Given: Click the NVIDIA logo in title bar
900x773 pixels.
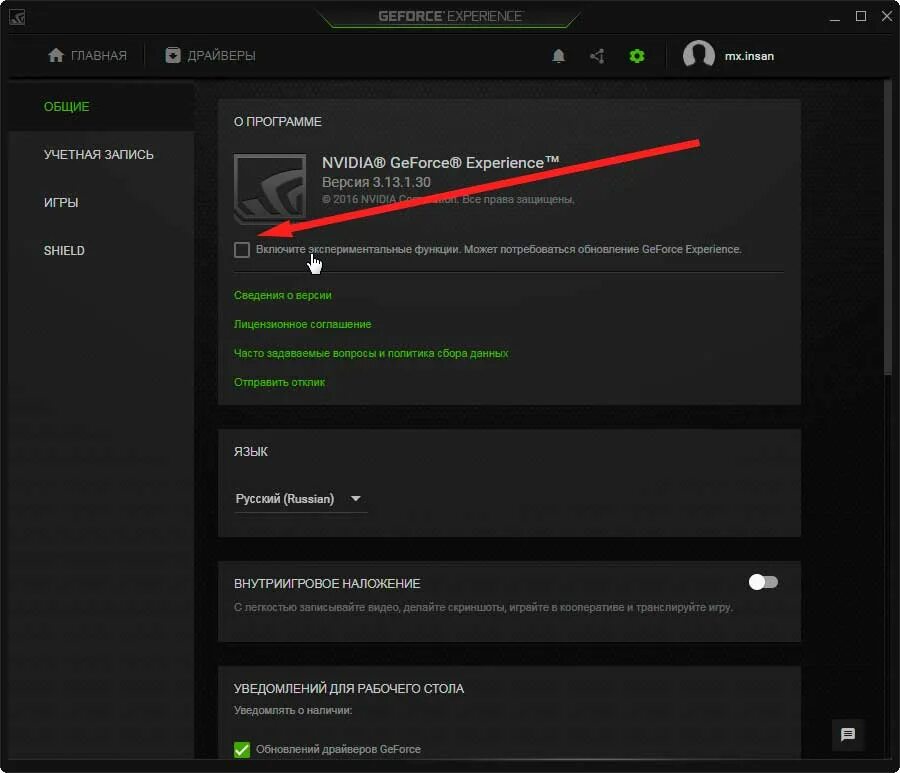Looking at the screenshot, I should (x=17, y=17).
